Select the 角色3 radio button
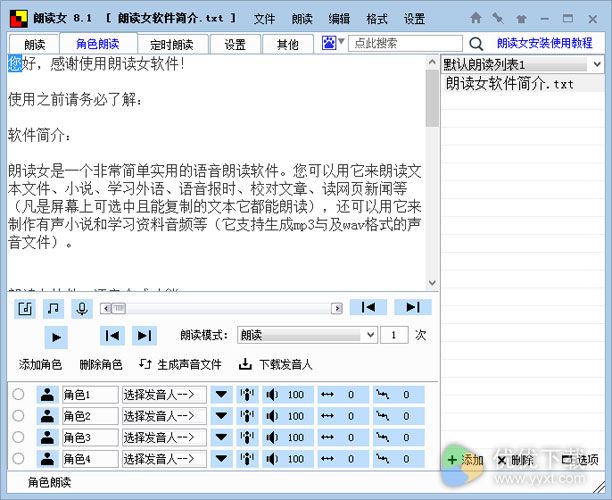 pyautogui.click(x=18, y=437)
